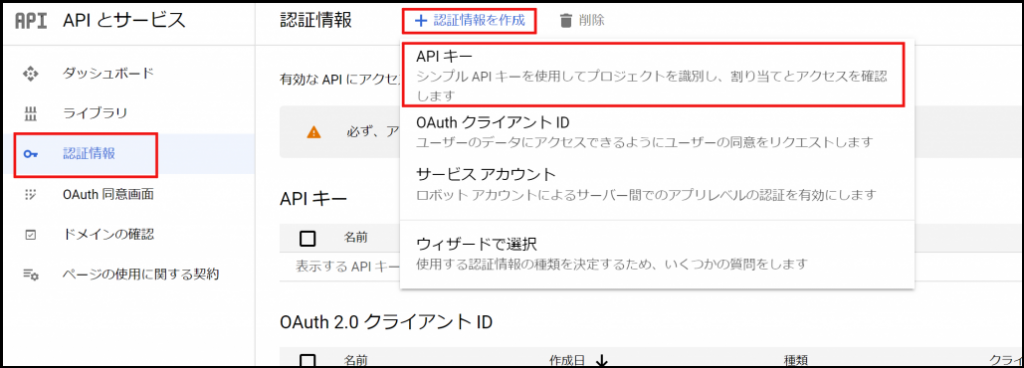Select the key icon for 認証情報
The height and width of the screenshot is (368, 1024).
pos(31,155)
